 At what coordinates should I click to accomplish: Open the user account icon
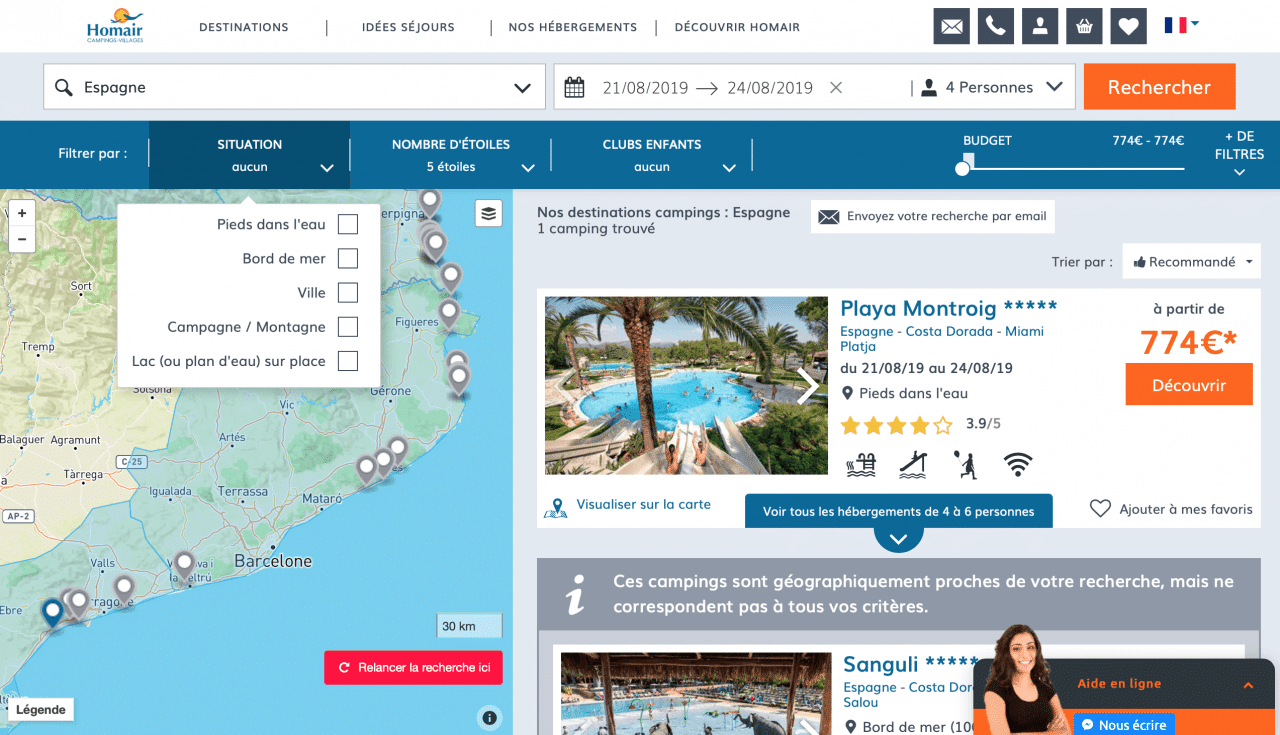[x=1040, y=26]
